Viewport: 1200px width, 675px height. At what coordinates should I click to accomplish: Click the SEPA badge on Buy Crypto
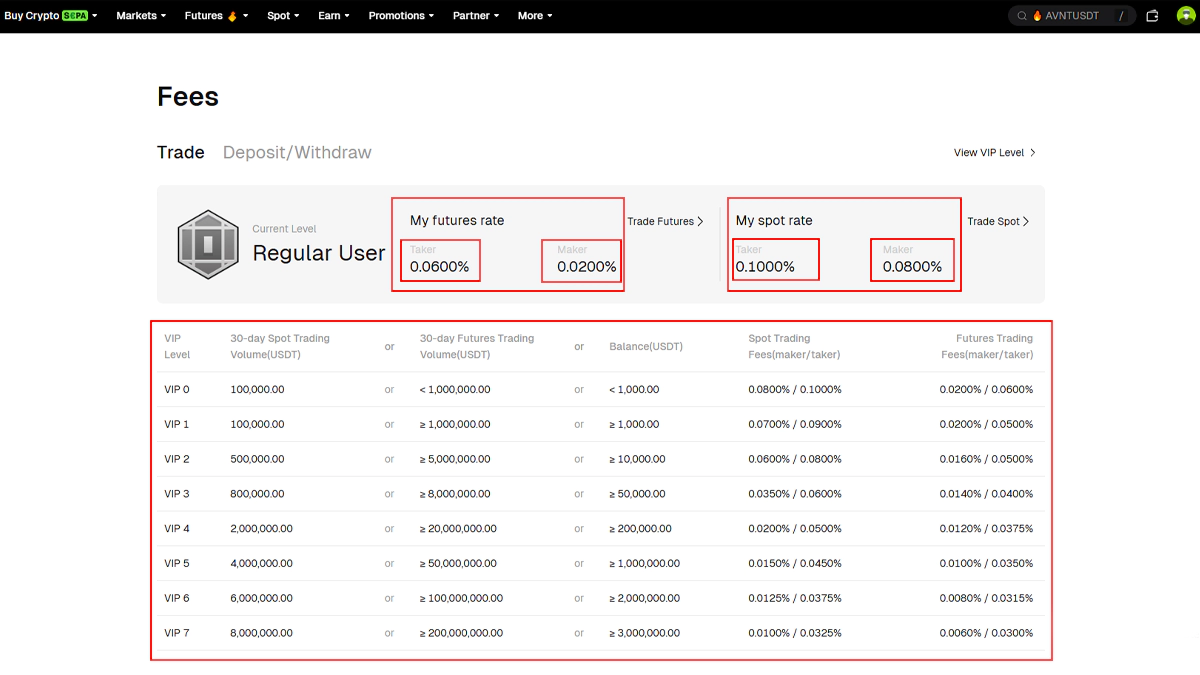click(75, 16)
